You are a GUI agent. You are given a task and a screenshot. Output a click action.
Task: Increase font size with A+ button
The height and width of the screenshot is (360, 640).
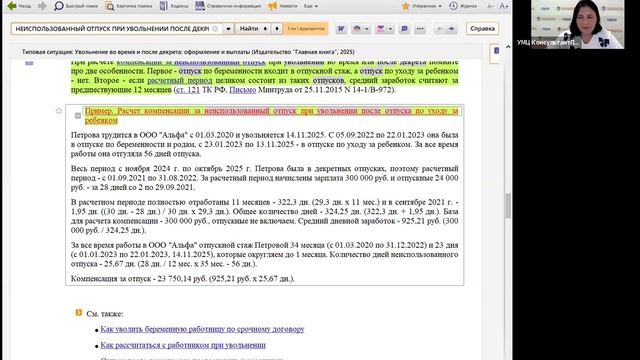point(504,6)
